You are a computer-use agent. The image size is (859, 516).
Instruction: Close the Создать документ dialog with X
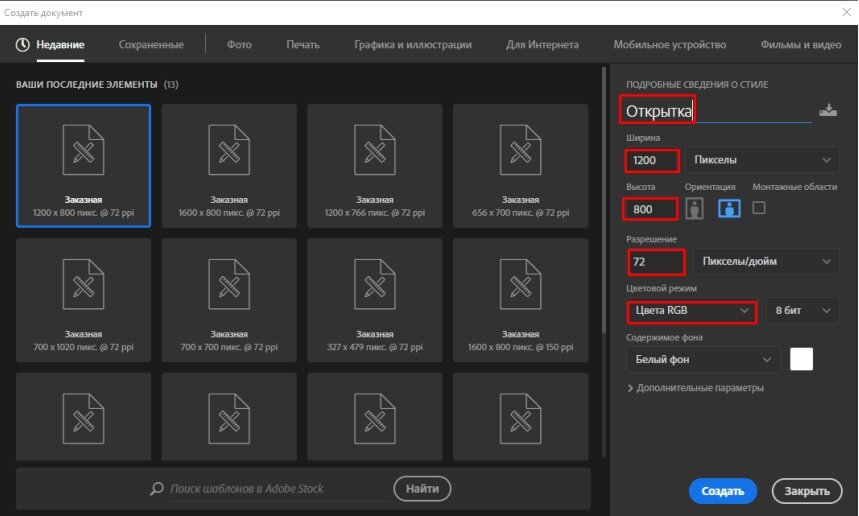846,12
